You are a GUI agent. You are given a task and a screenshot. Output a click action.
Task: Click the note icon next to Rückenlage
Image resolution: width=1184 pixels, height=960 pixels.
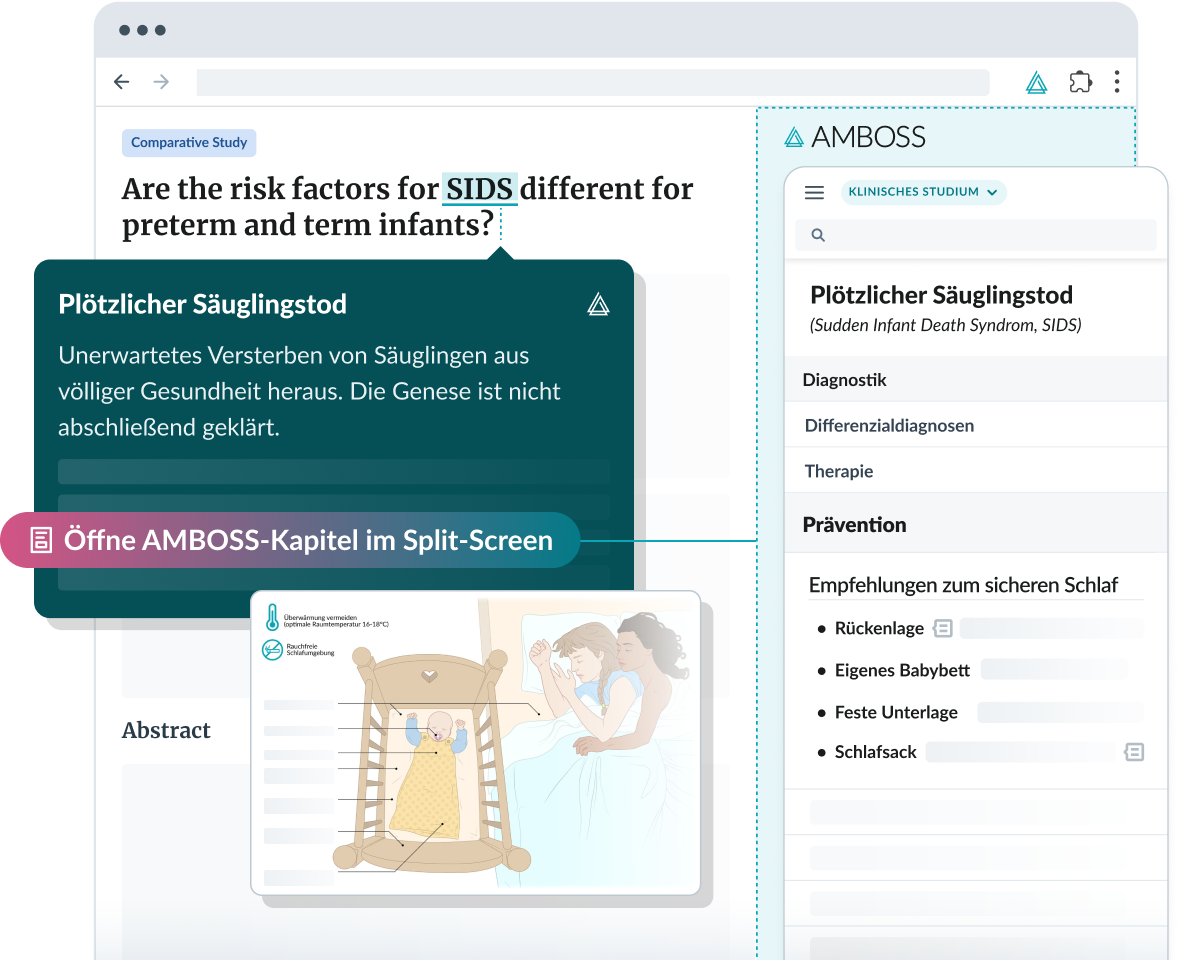[942, 628]
